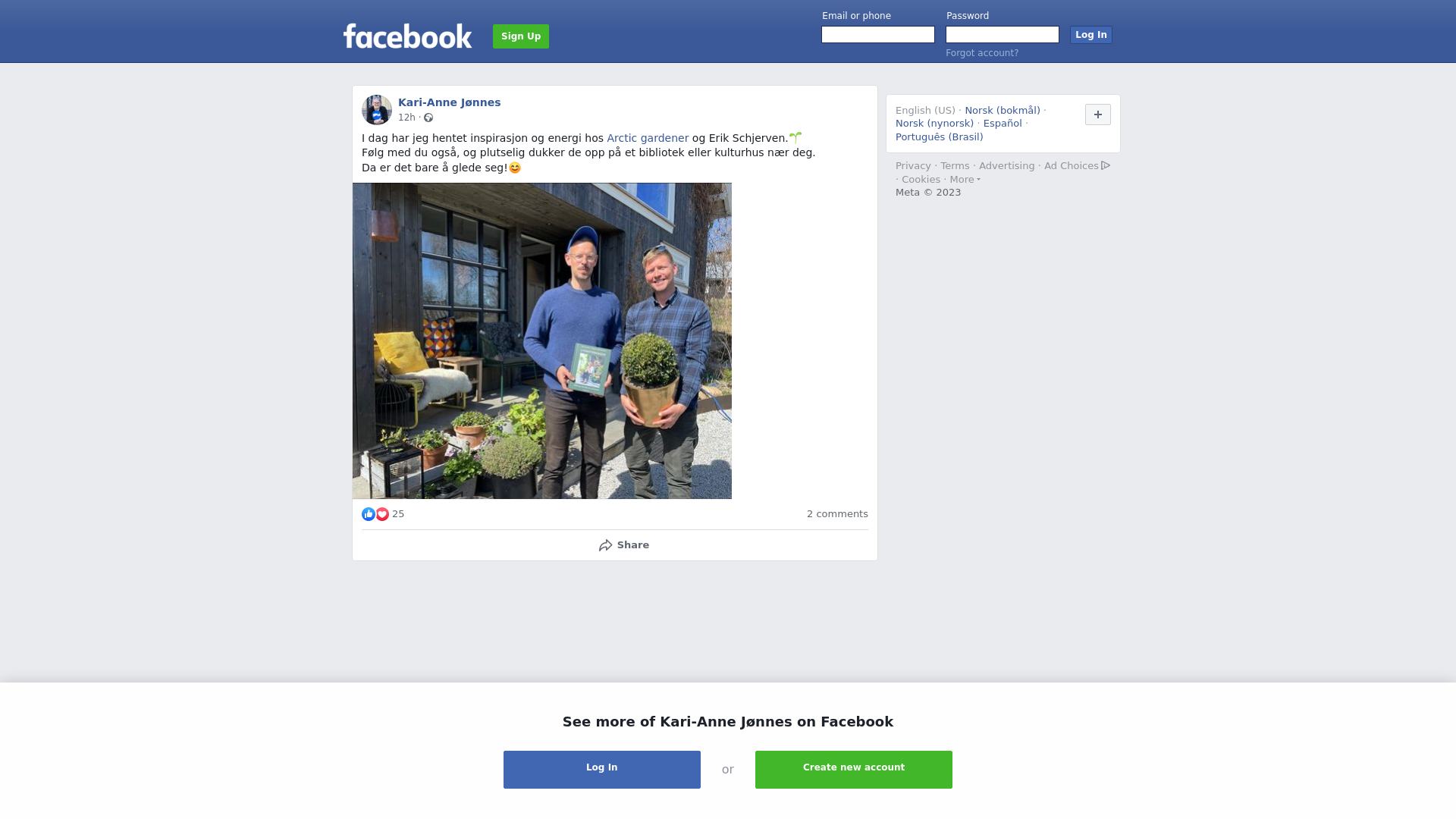
Task: Focus the Password field
Action: point(1003,35)
